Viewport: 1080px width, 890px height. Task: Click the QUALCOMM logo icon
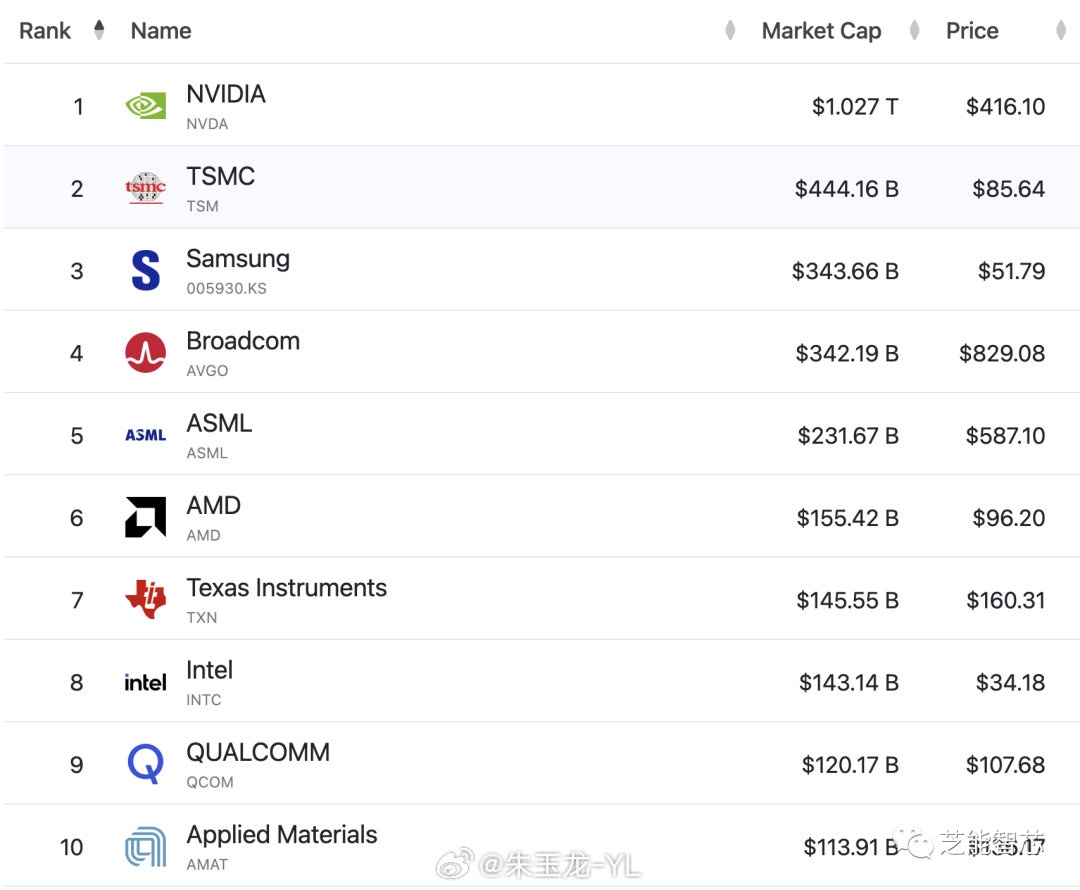click(146, 764)
